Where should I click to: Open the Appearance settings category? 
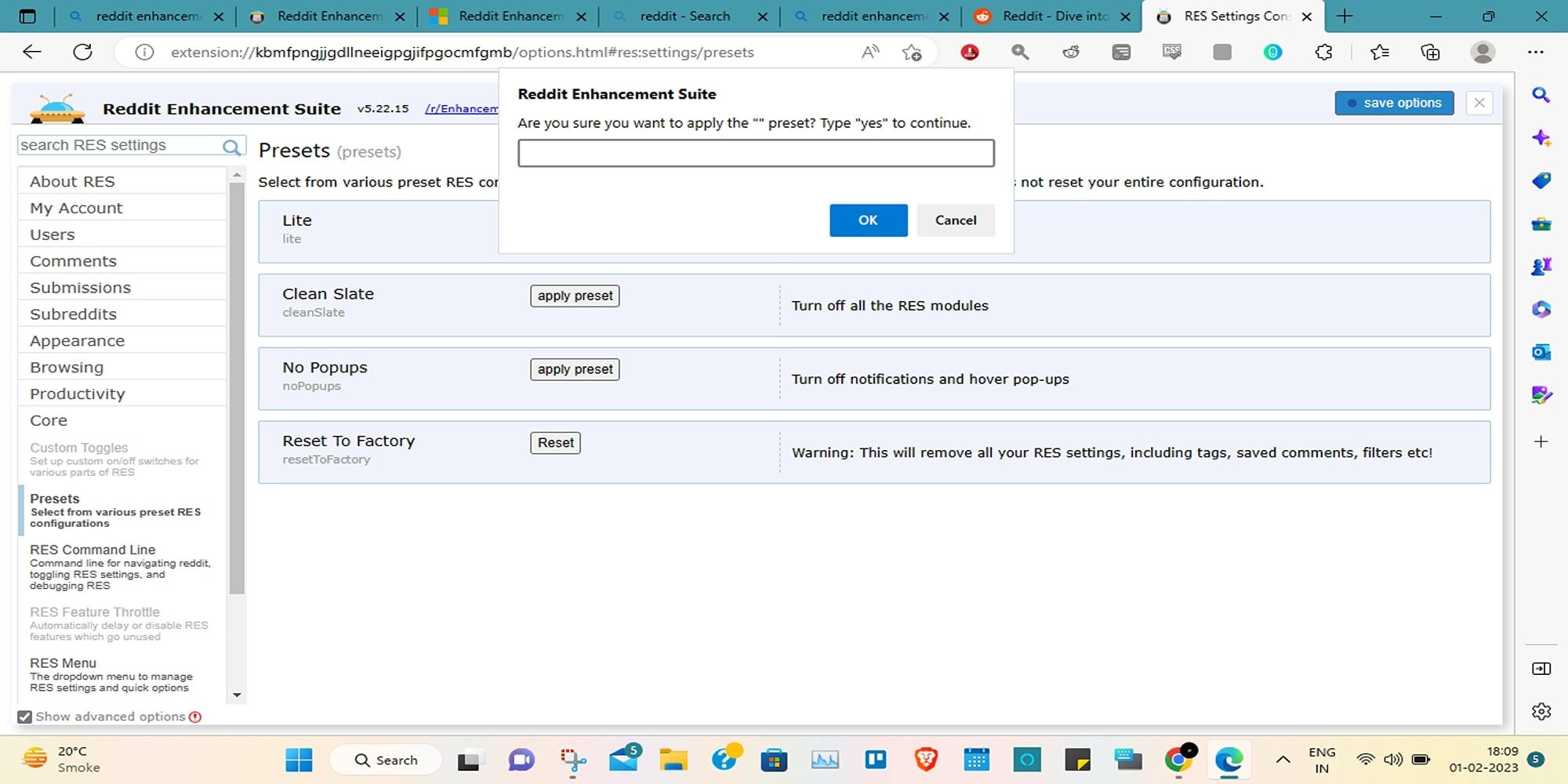122,341
